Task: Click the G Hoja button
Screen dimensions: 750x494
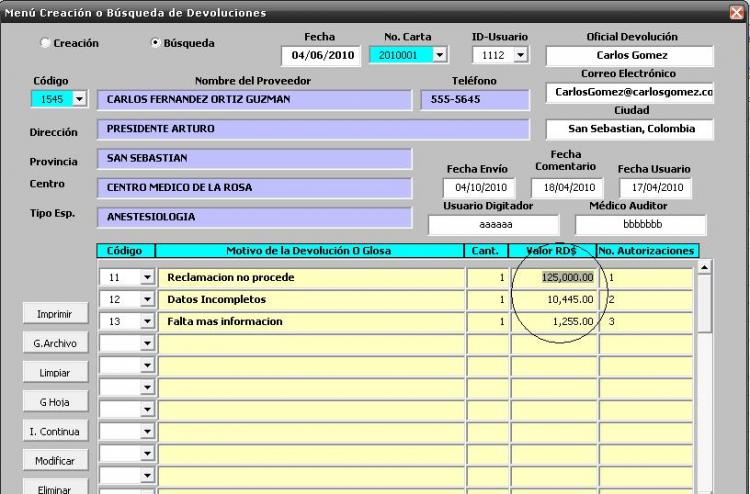Action: coord(55,402)
